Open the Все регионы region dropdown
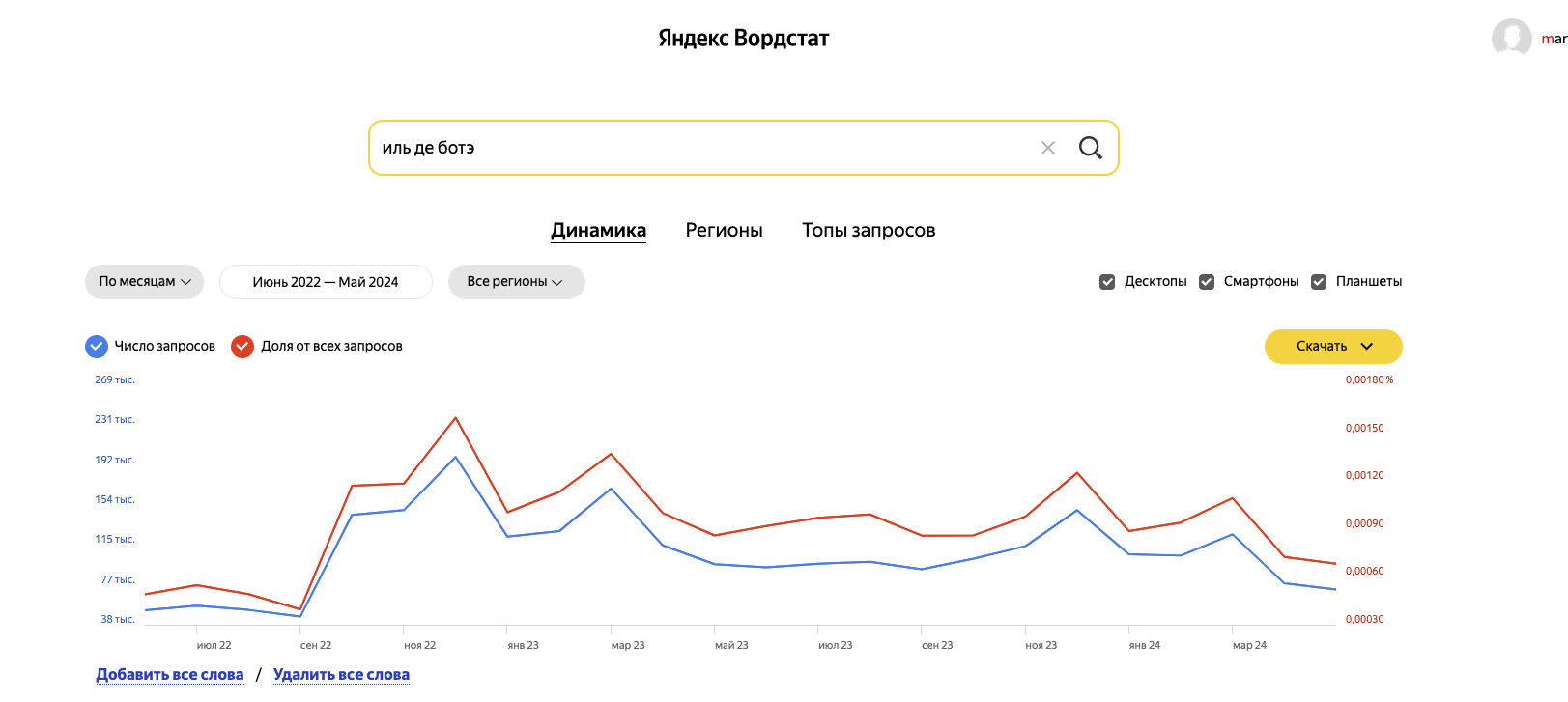Screen dimensions: 1568x702 pyautogui.click(x=516, y=282)
